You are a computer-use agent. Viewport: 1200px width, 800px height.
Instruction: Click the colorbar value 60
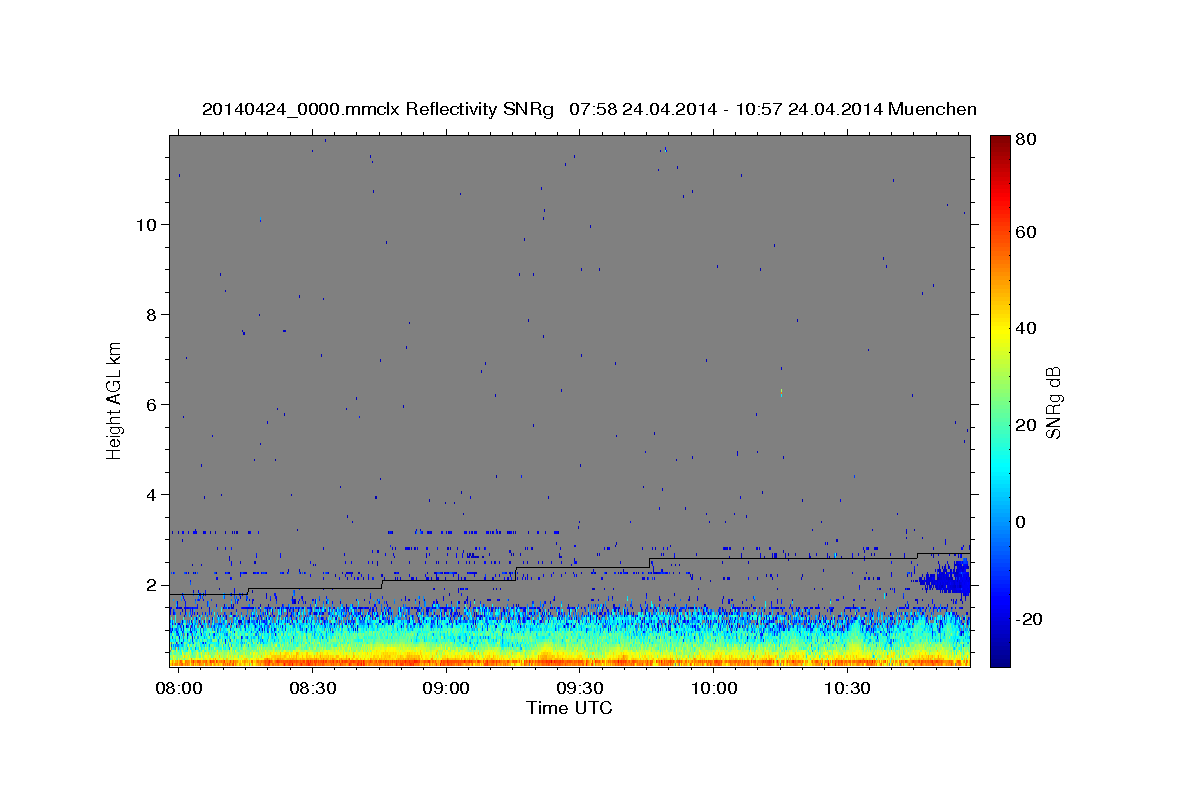point(1025,232)
